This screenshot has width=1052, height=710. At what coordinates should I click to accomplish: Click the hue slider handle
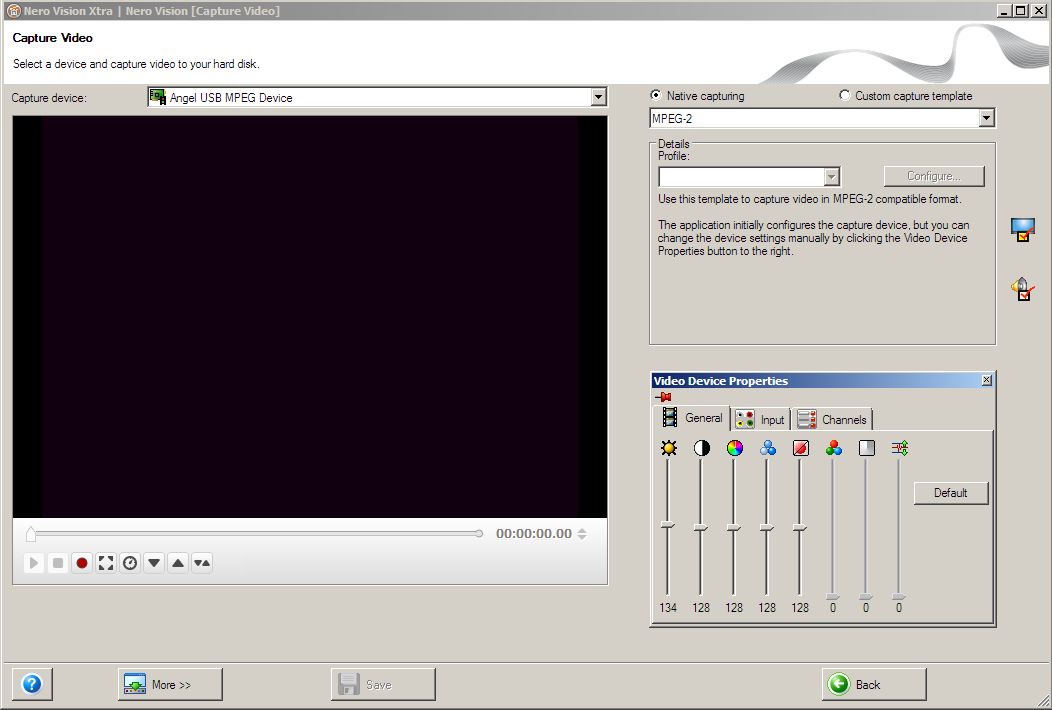(733, 528)
